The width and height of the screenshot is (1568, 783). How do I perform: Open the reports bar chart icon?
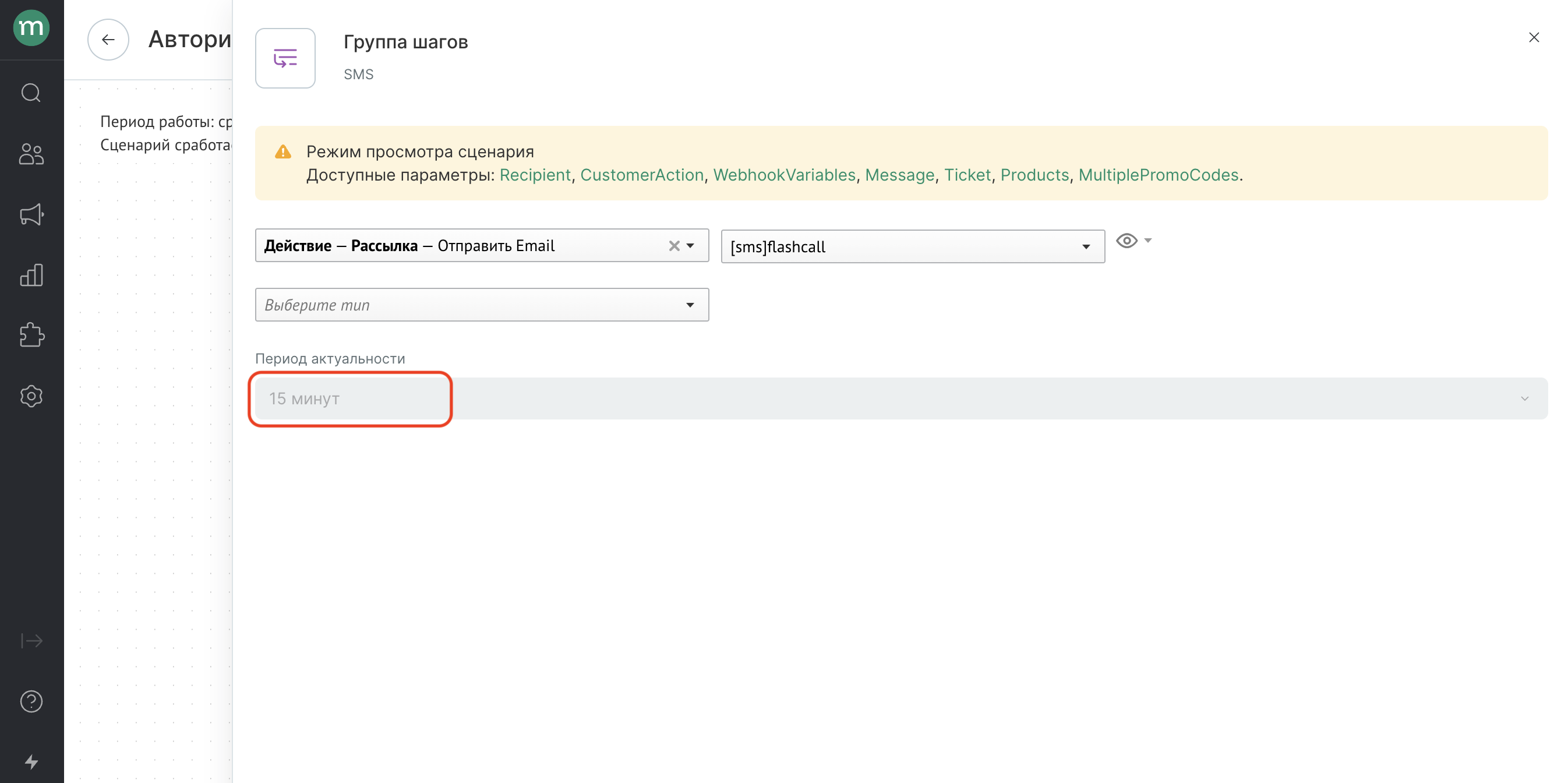pos(31,275)
